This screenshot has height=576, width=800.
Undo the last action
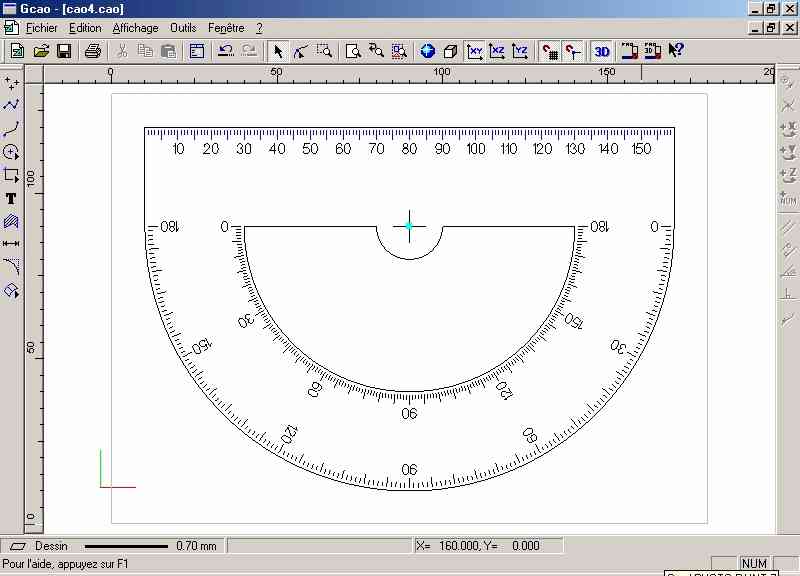[x=226, y=51]
